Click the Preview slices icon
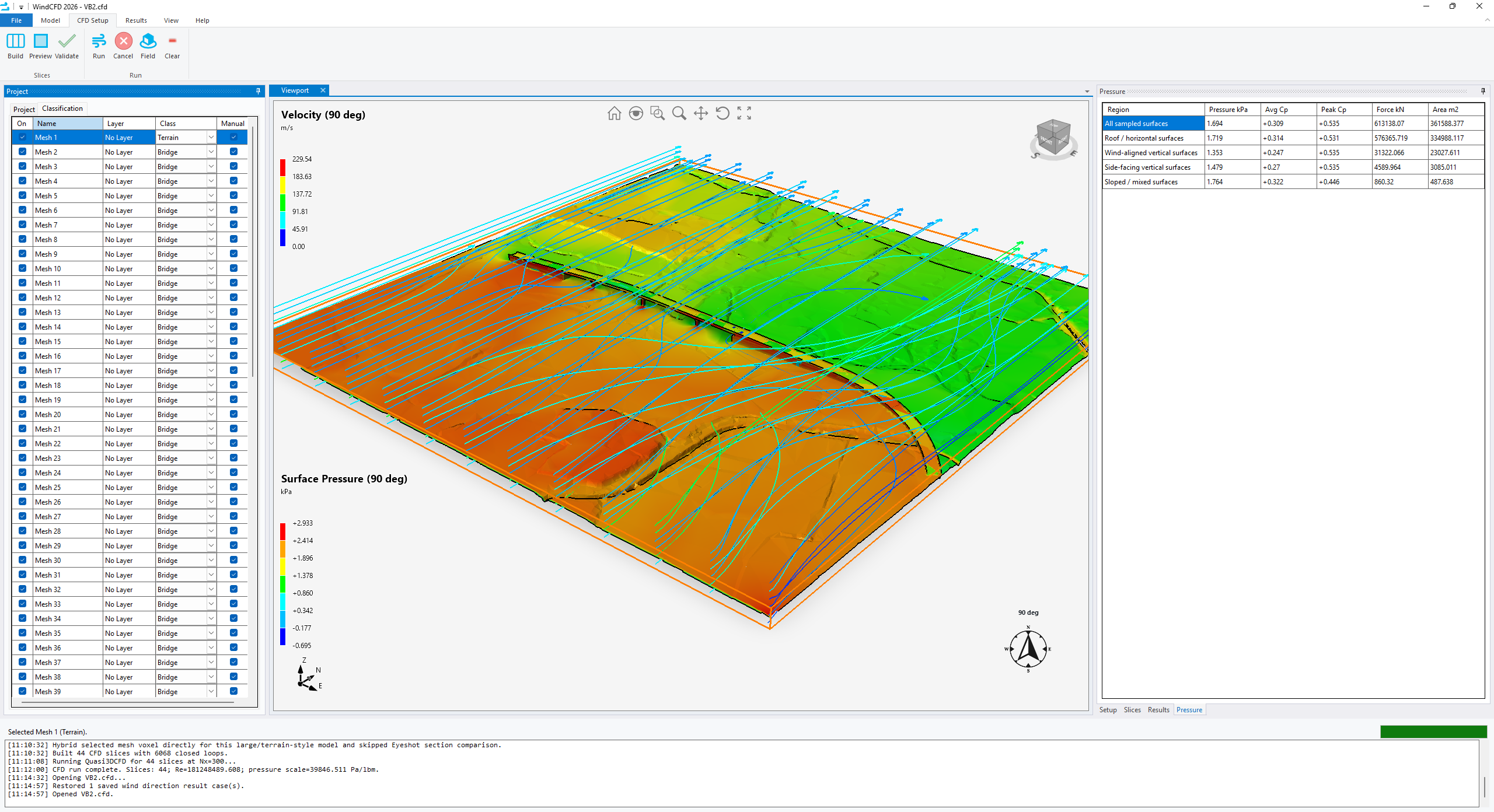The image size is (1494, 812). pyautogui.click(x=40, y=41)
